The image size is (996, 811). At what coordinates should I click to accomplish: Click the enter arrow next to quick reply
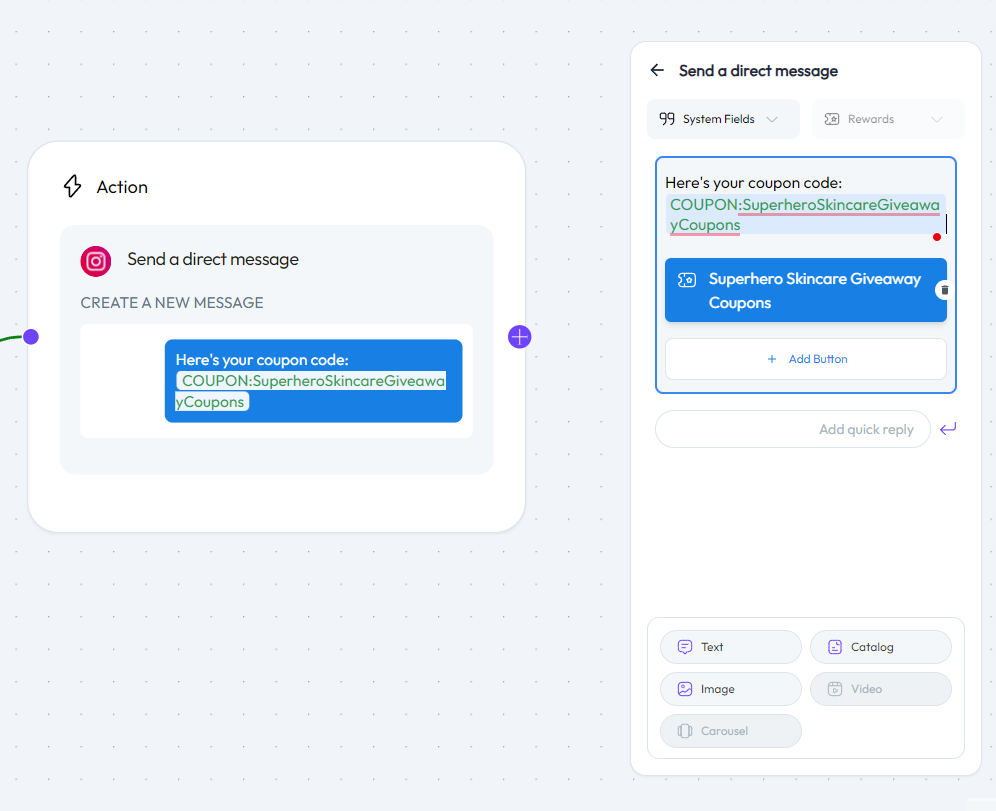(x=948, y=429)
